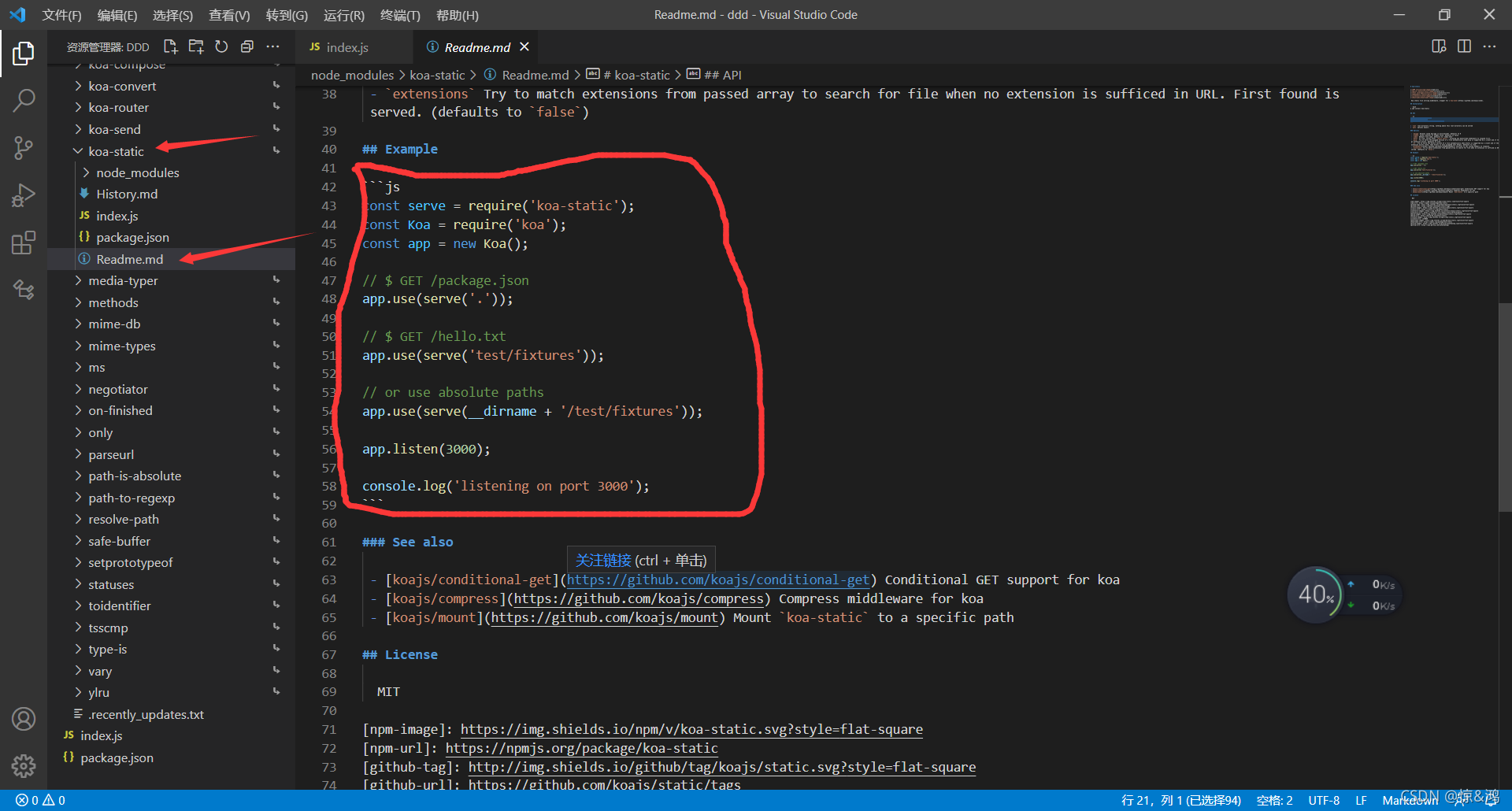Open index.js inside koa-static folder

click(172, 216)
